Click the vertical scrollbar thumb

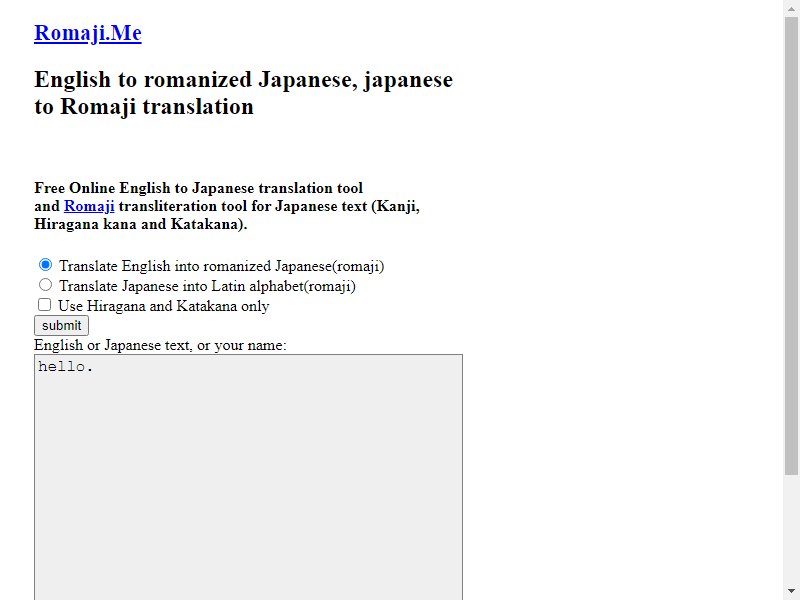click(791, 246)
